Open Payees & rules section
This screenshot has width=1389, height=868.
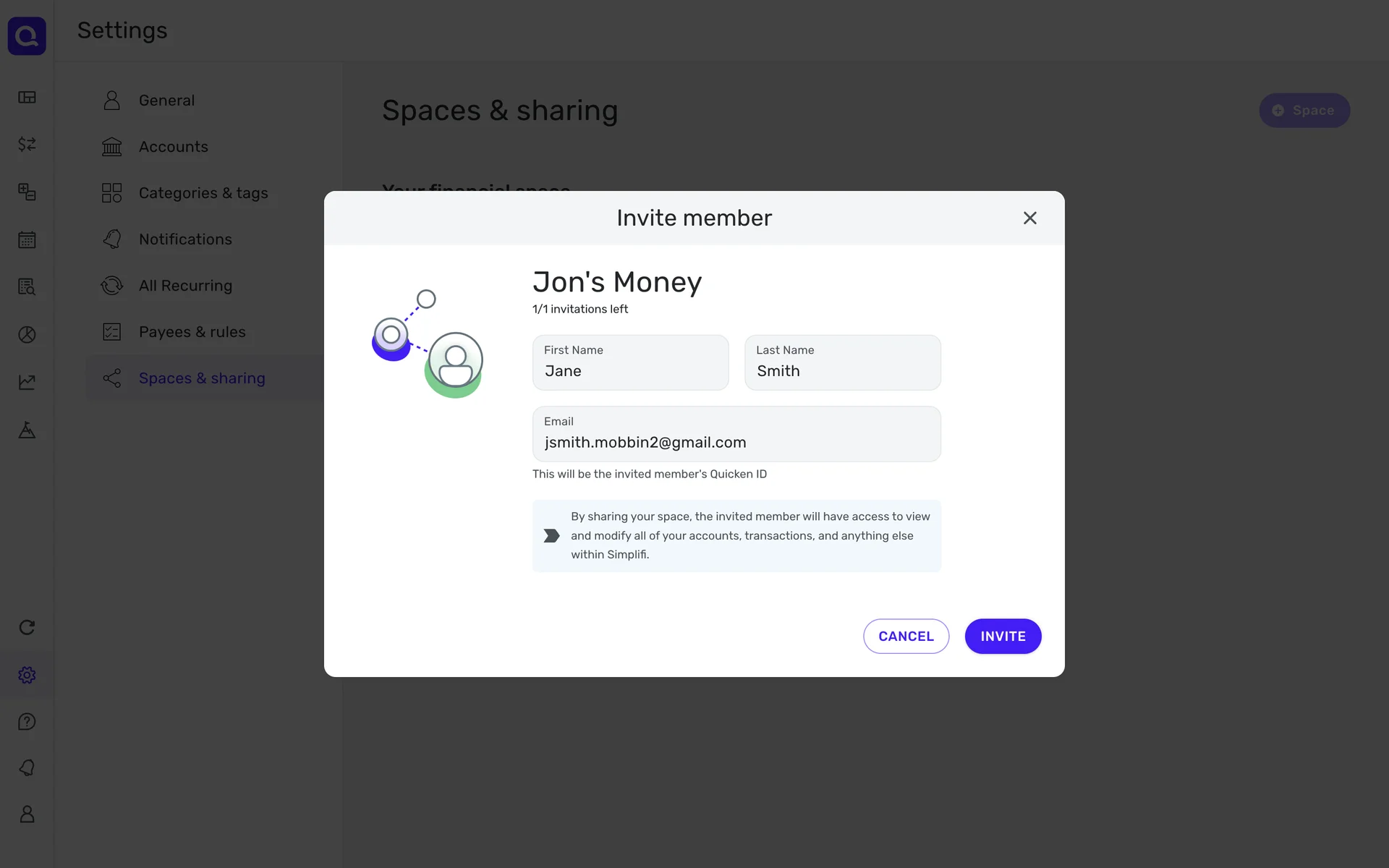click(192, 332)
